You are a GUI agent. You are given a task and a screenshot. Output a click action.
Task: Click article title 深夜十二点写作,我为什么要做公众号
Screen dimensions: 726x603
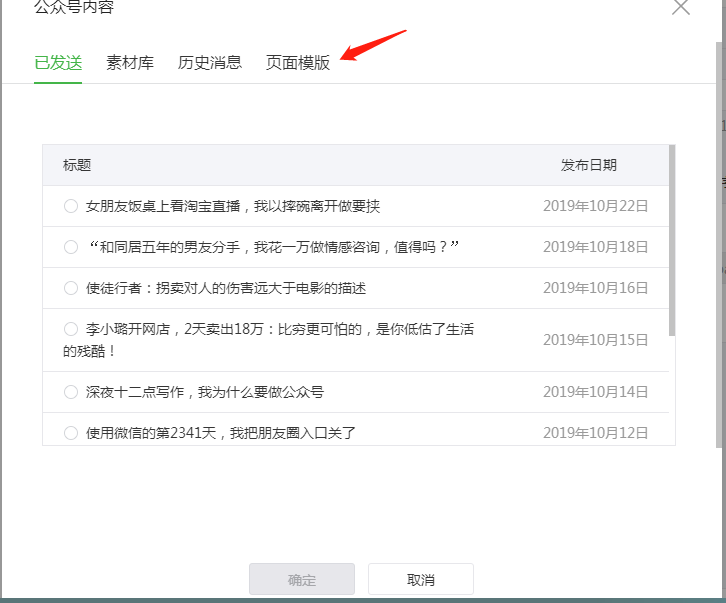point(205,392)
